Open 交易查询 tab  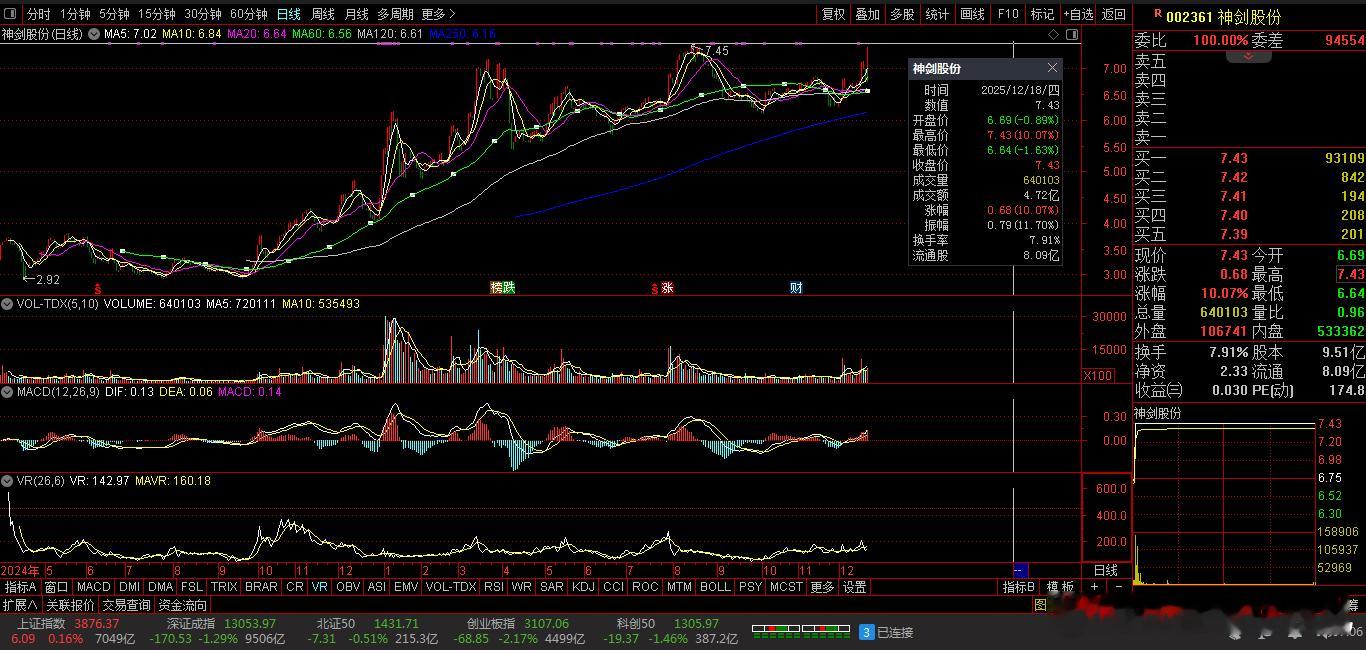[x=126, y=605]
